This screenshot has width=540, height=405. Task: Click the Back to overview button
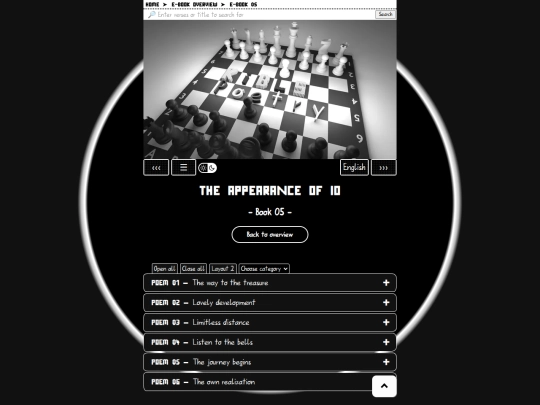tap(270, 235)
